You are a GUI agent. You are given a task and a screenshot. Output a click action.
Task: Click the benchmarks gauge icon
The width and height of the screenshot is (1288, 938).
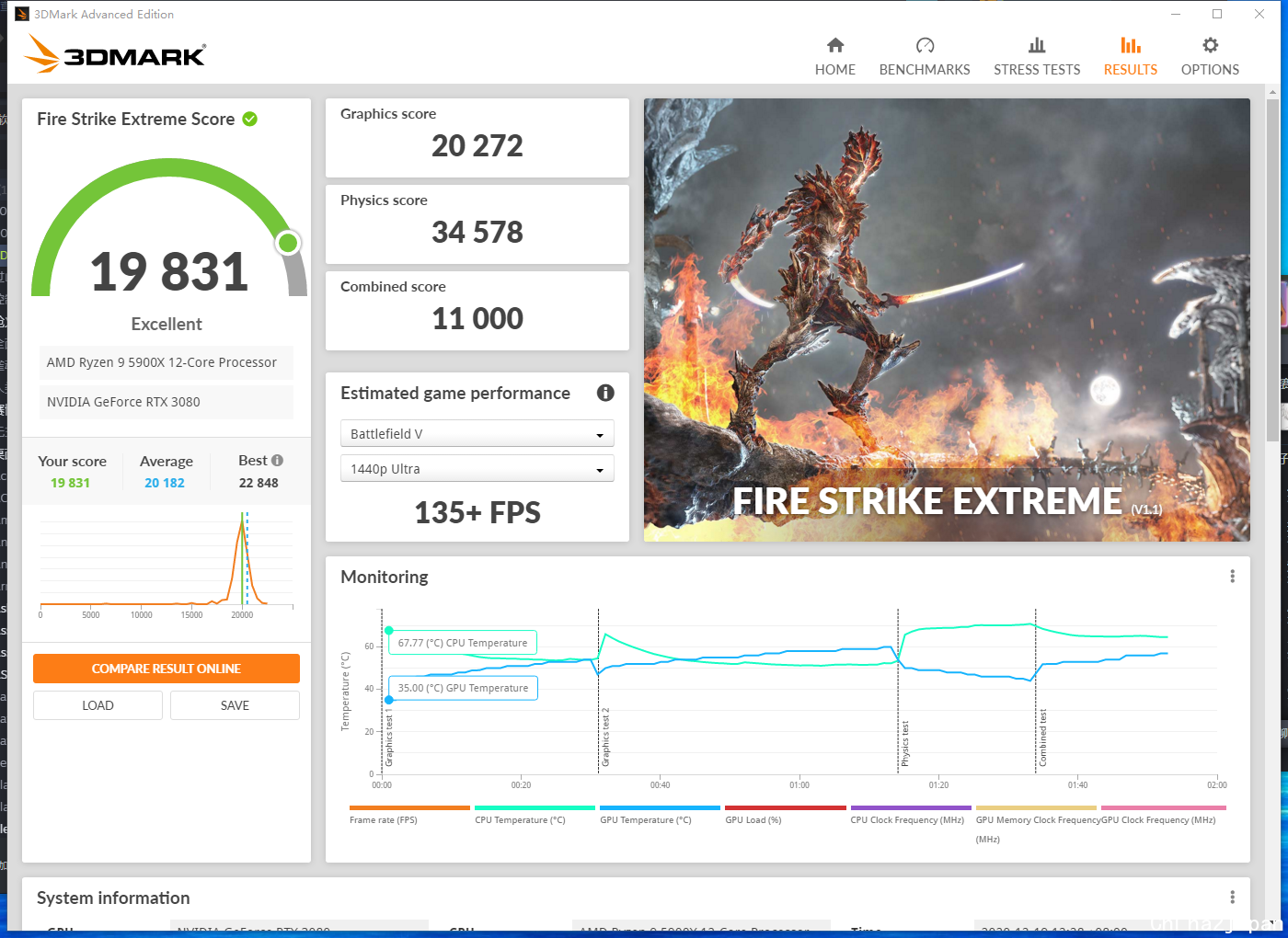coord(925,45)
